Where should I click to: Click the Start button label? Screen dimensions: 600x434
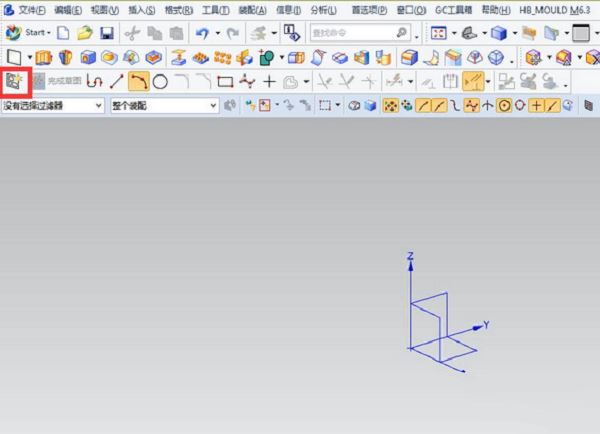coord(35,33)
